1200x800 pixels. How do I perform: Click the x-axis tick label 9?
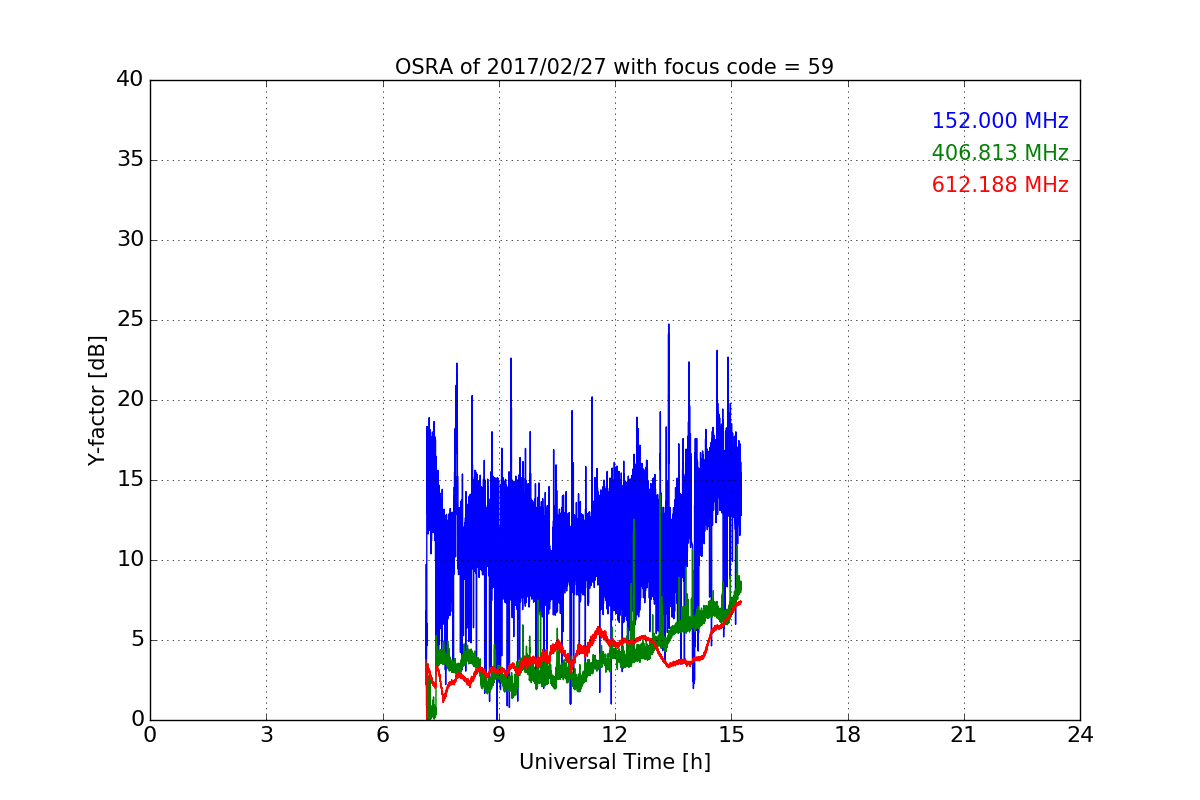[498, 735]
